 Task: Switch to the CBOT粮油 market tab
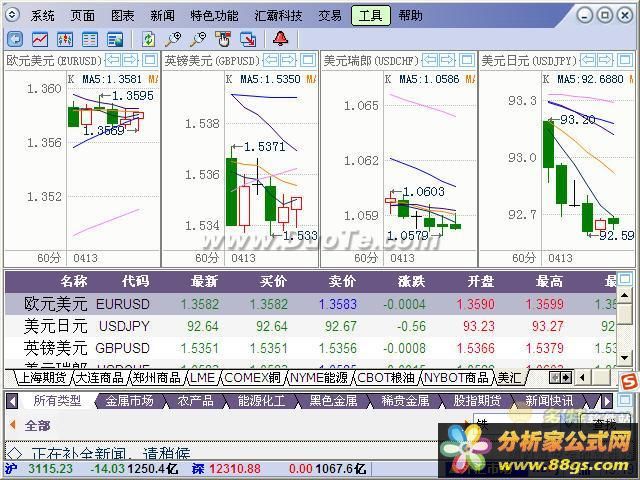click(386, 378)
